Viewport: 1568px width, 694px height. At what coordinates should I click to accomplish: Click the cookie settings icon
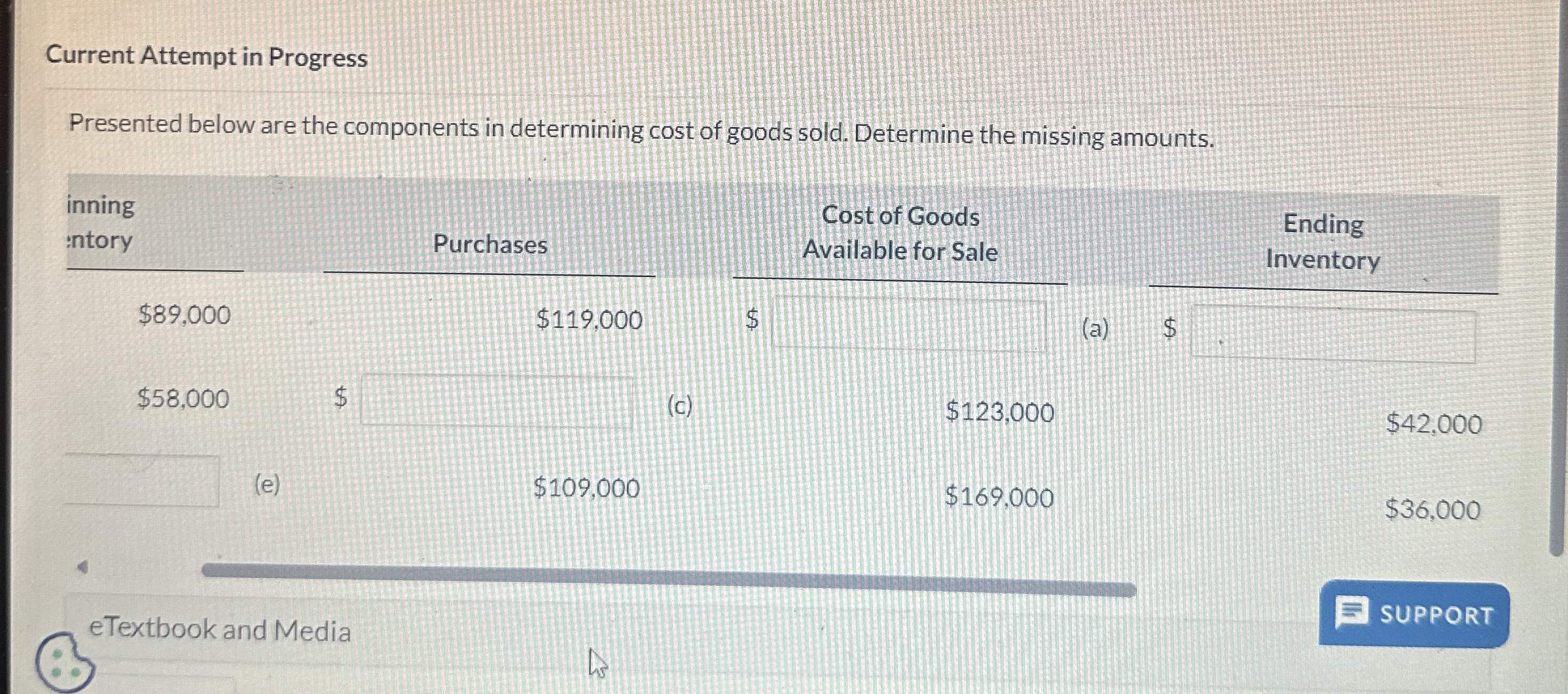64,662
